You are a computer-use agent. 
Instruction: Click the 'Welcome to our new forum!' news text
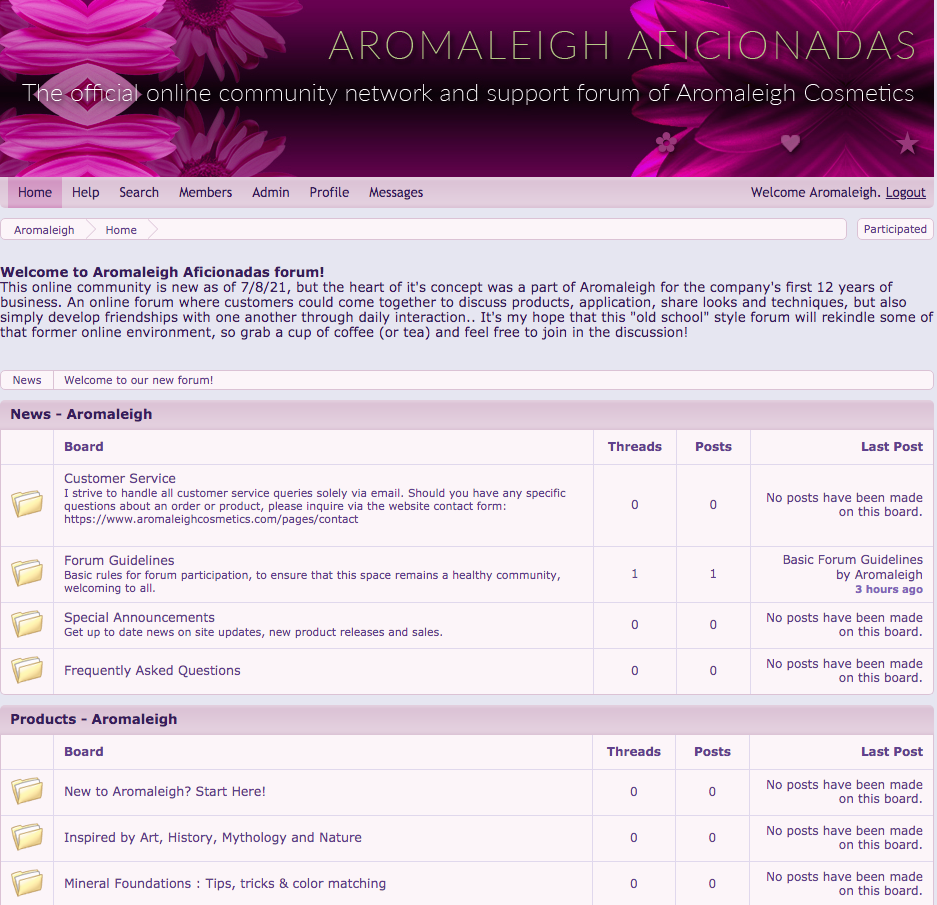click(138, 380)
